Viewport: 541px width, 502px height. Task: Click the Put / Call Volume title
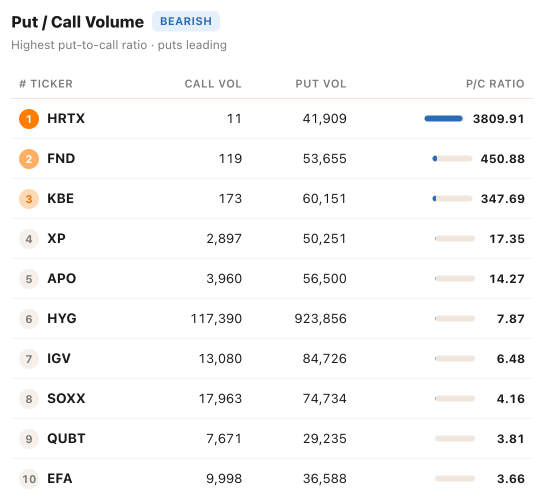click(x=78, y=22)
